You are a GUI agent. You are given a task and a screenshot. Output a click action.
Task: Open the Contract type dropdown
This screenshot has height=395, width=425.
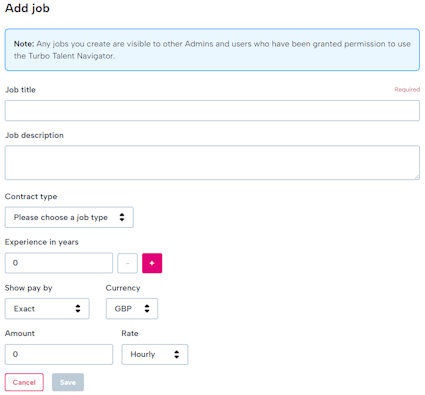click(69, 217)
